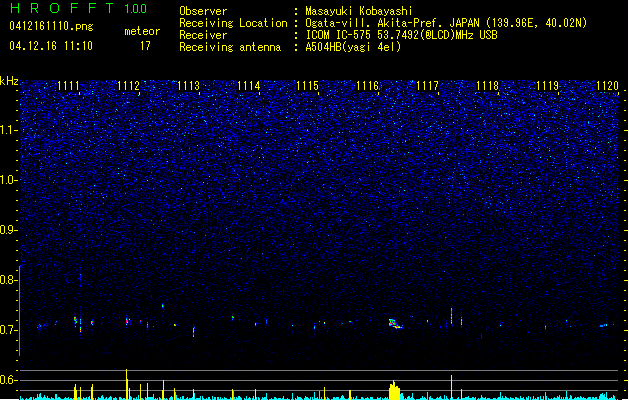Click the wide yellow power burst after 1116
Screen dimensions: 629x400
395,390
